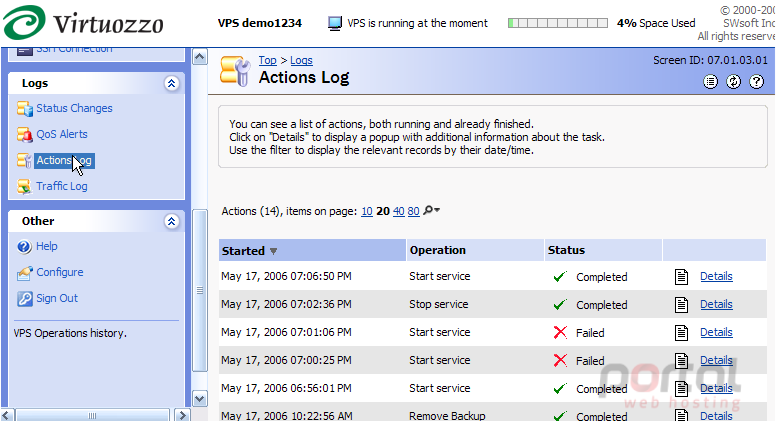
Task: Click the document icon for 07:06:50 PM row
Action: [681, 277]
